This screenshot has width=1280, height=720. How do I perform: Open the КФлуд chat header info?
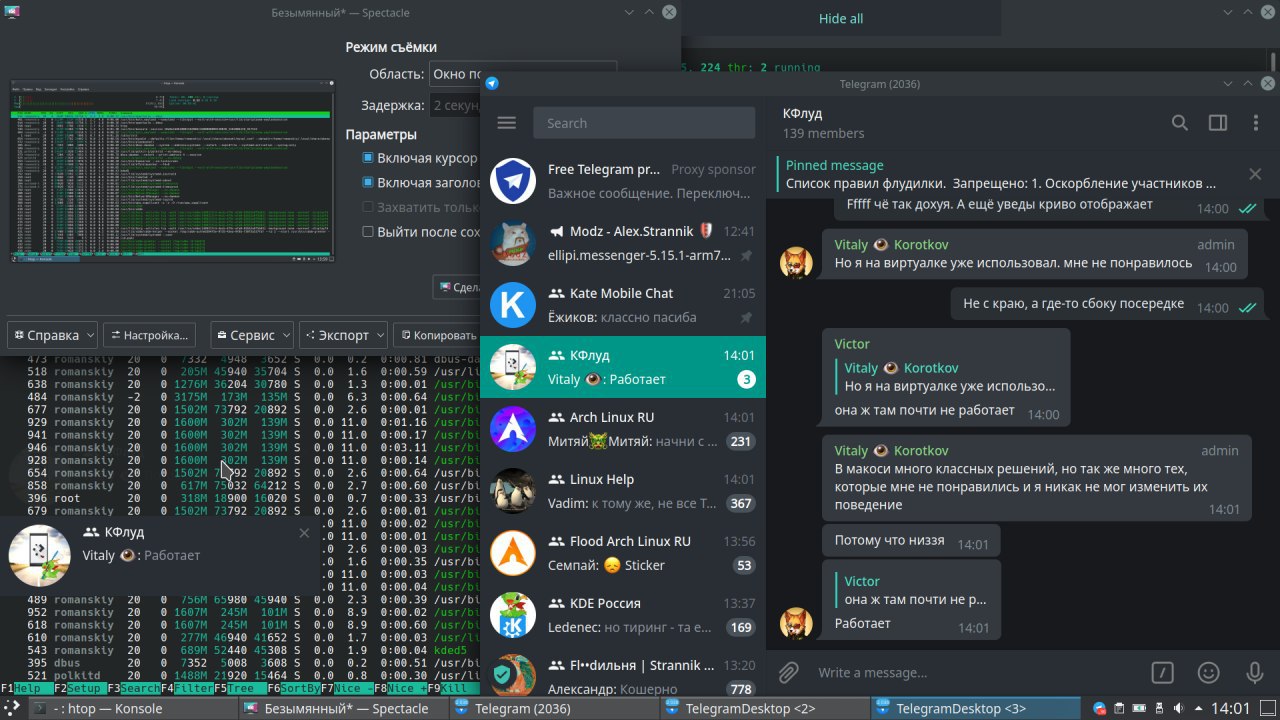coord(823,123)
